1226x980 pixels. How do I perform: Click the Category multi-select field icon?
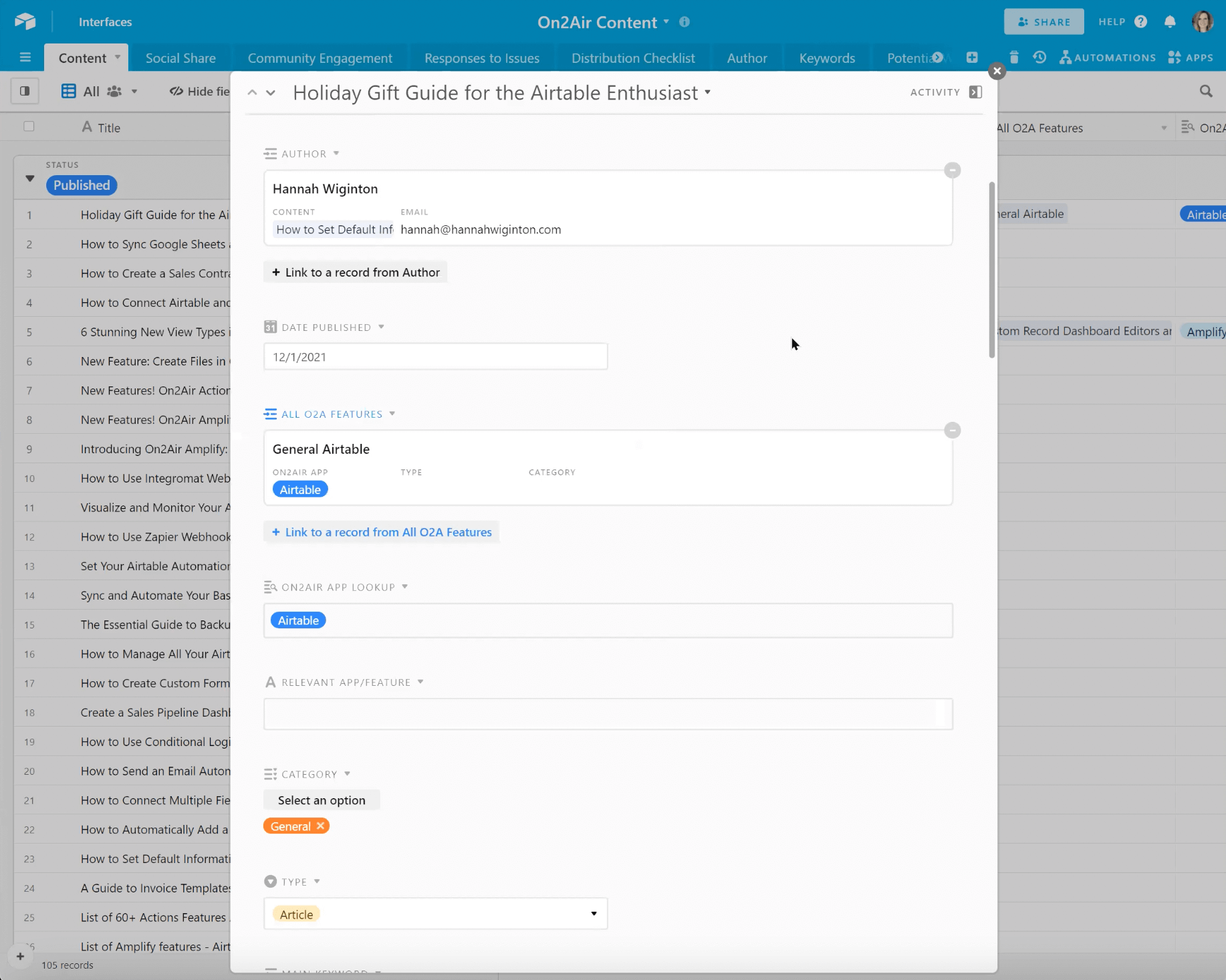pyautogui.click(x=270, y=774)
